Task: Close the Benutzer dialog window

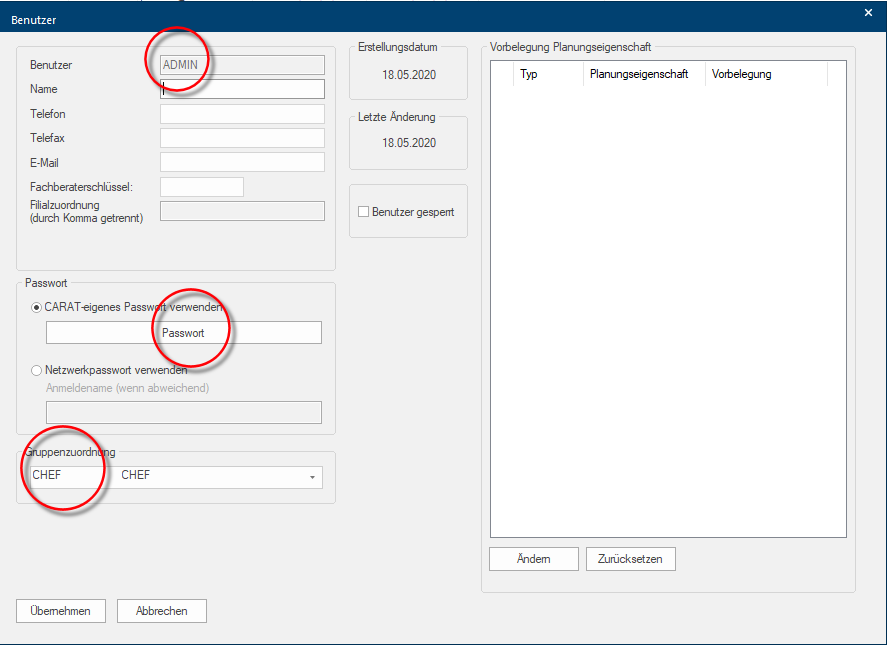Action: point(867,12)
